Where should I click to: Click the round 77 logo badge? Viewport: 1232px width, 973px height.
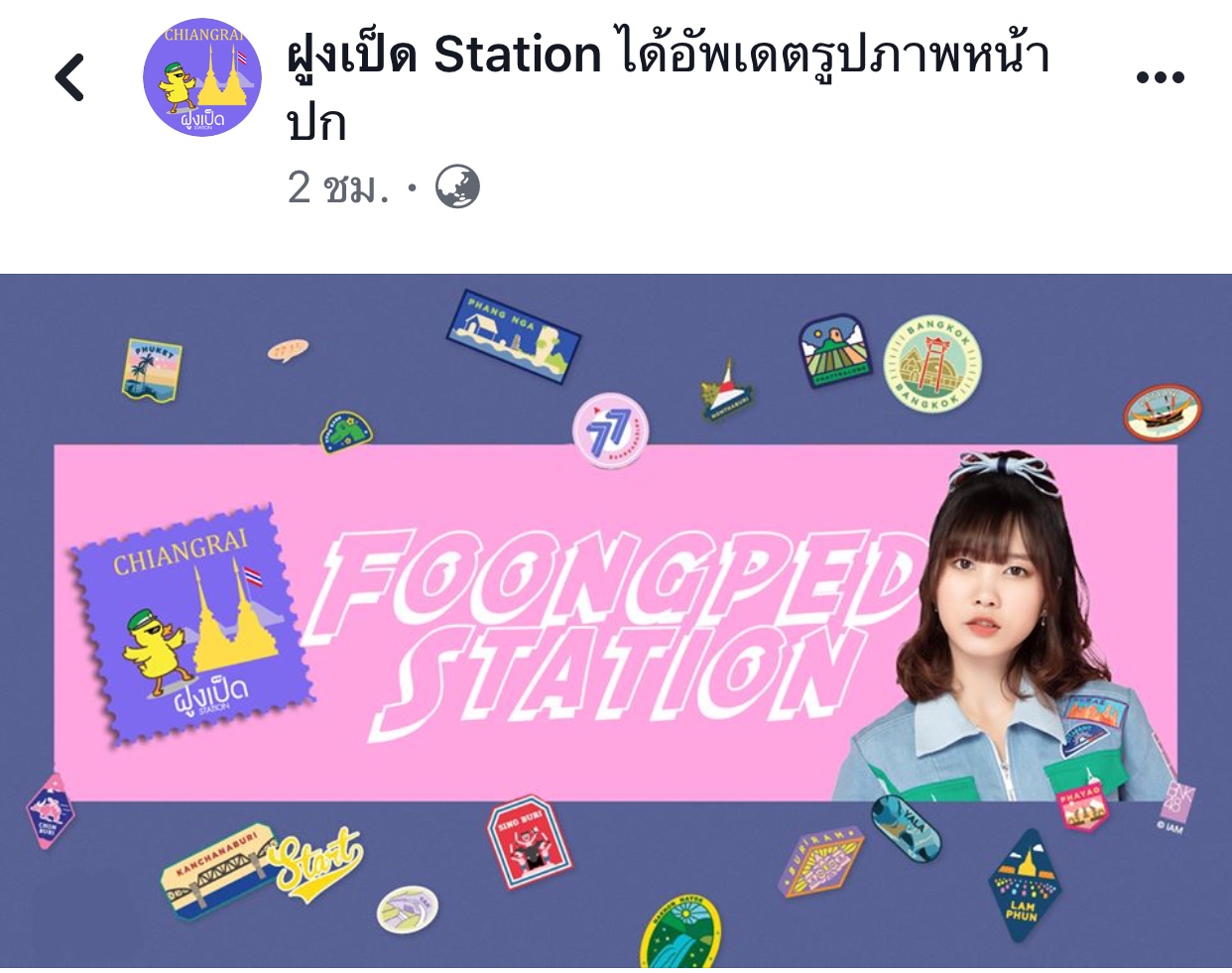(x=611, y=430)
